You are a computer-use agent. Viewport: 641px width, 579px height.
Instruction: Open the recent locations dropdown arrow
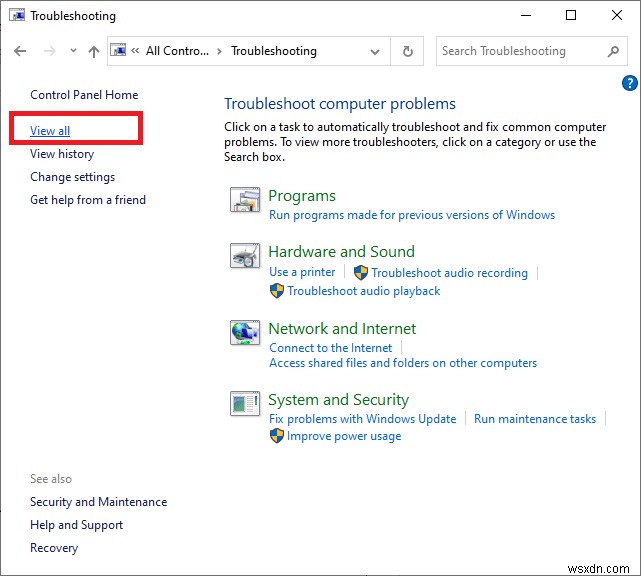73,51
